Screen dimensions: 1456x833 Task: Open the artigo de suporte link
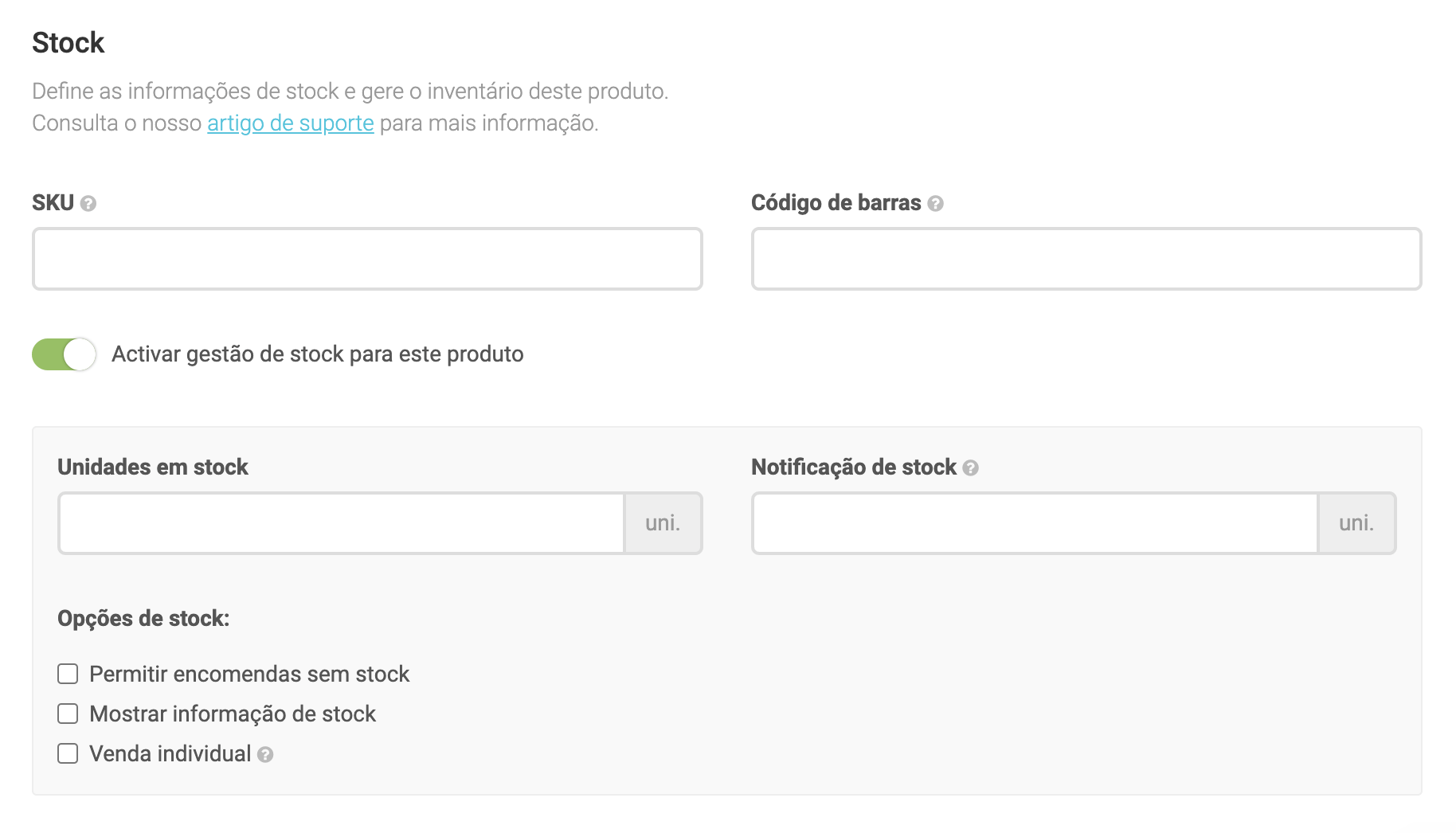(290, 123)
